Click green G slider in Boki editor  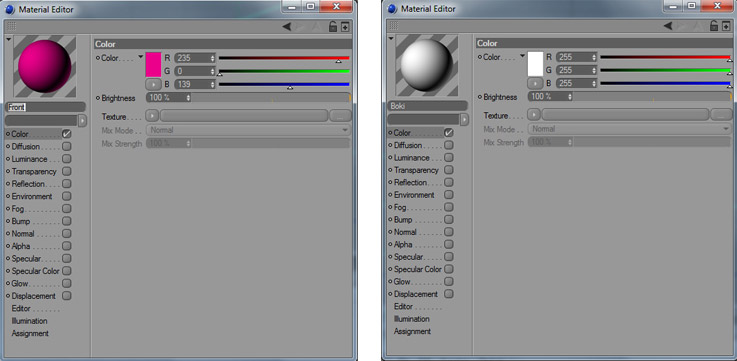tap(666, 70)
